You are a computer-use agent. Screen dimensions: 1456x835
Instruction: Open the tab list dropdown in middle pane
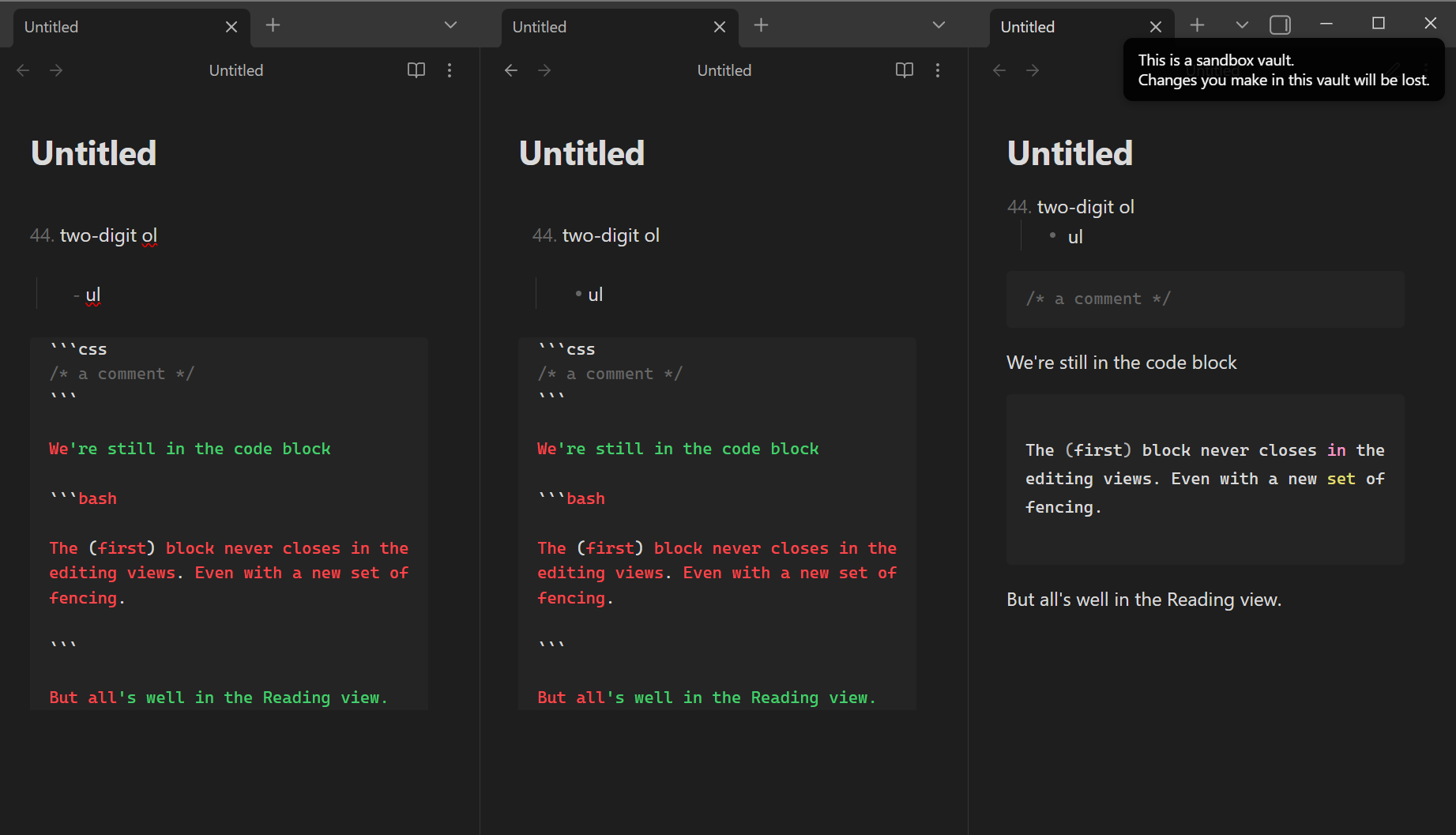939,25
